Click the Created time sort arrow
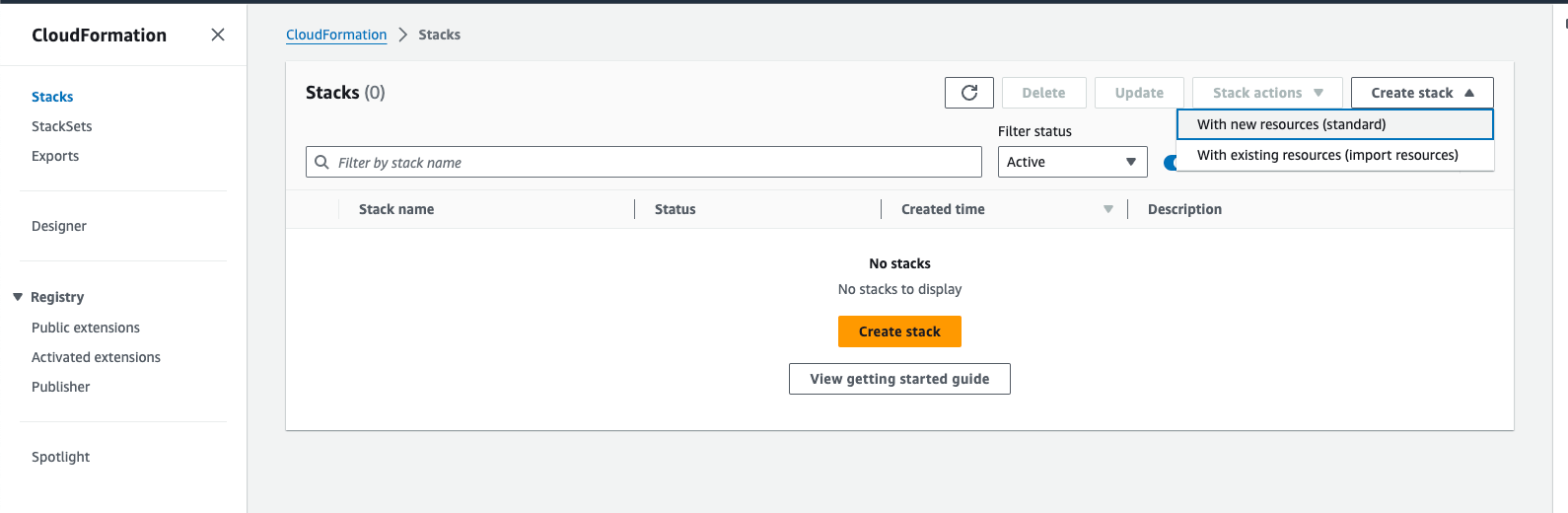This screenshot has height=513, width=1568. coord(1108,209)
